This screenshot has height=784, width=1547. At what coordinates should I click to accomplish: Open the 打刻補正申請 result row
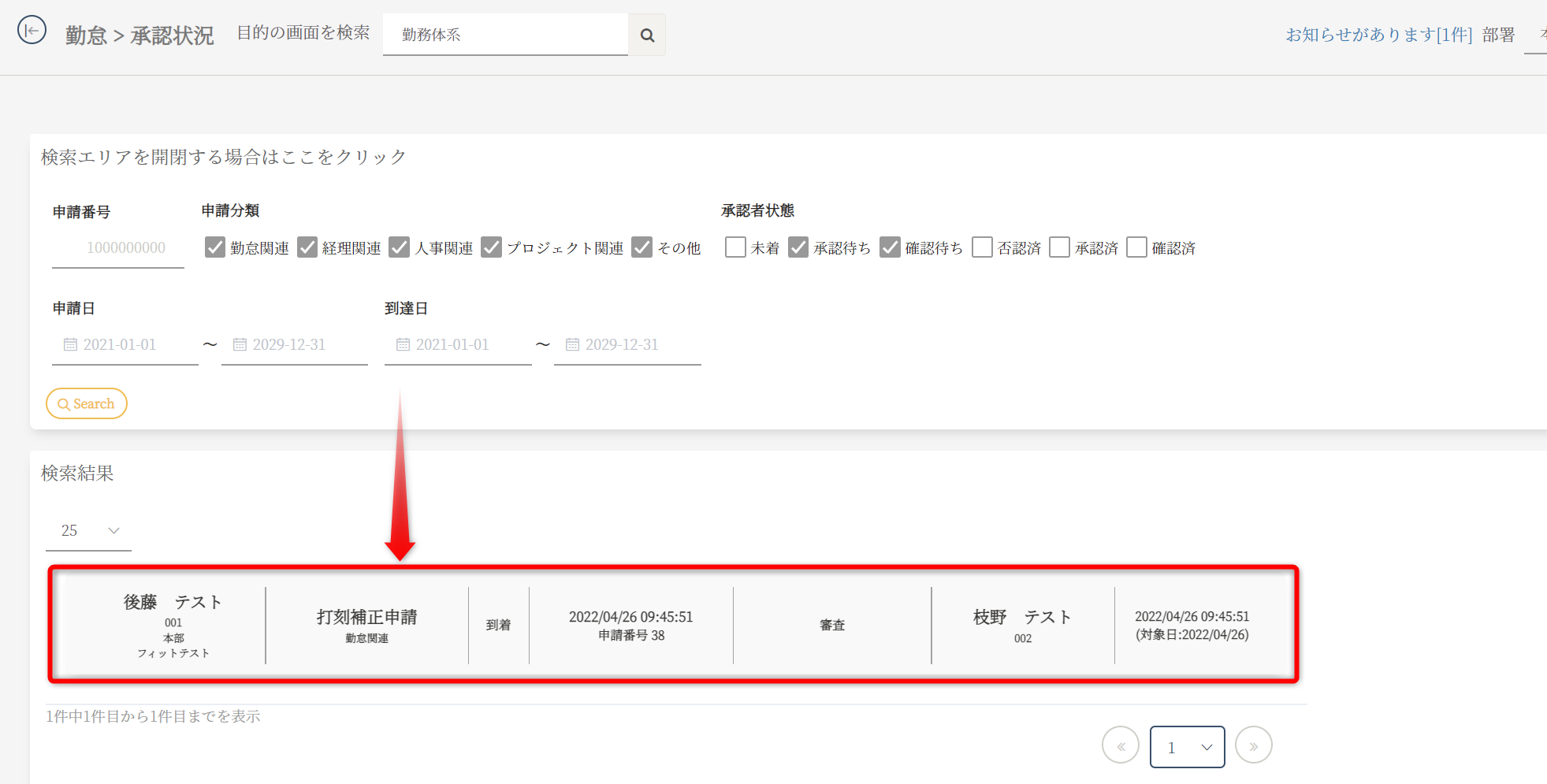[x=366, y=624]
